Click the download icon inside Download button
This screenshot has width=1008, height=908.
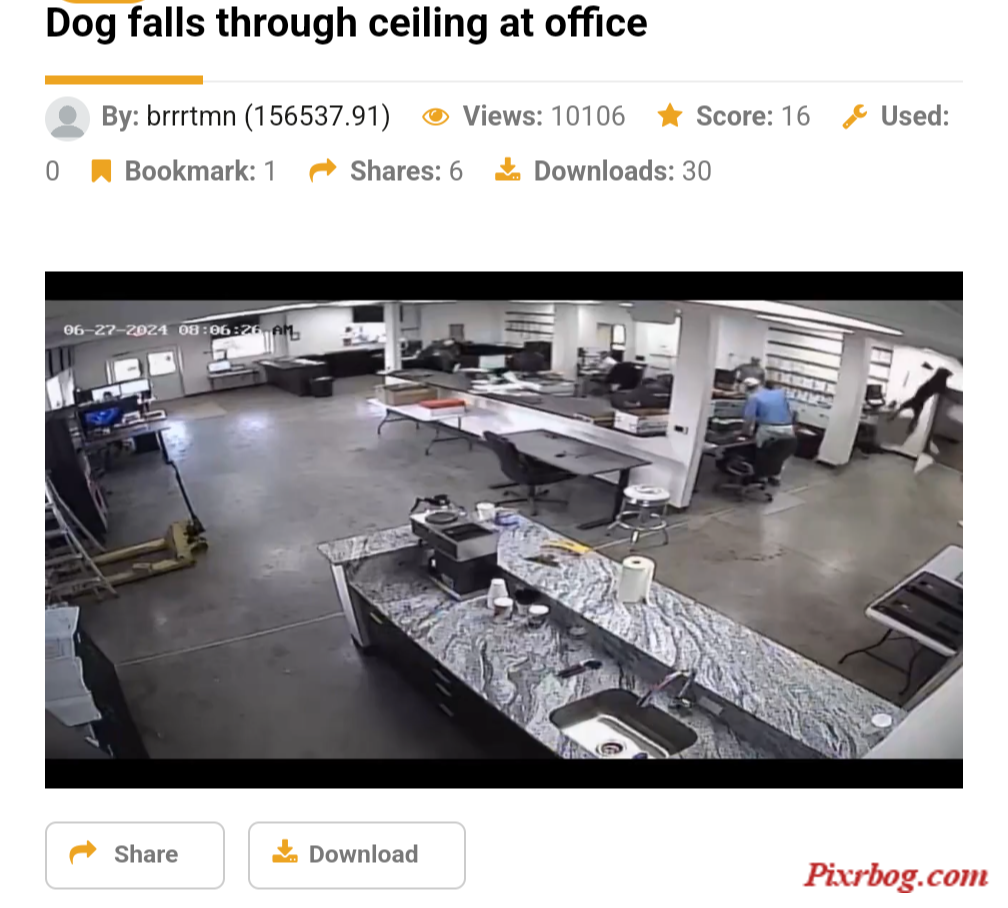click(285, 851)
